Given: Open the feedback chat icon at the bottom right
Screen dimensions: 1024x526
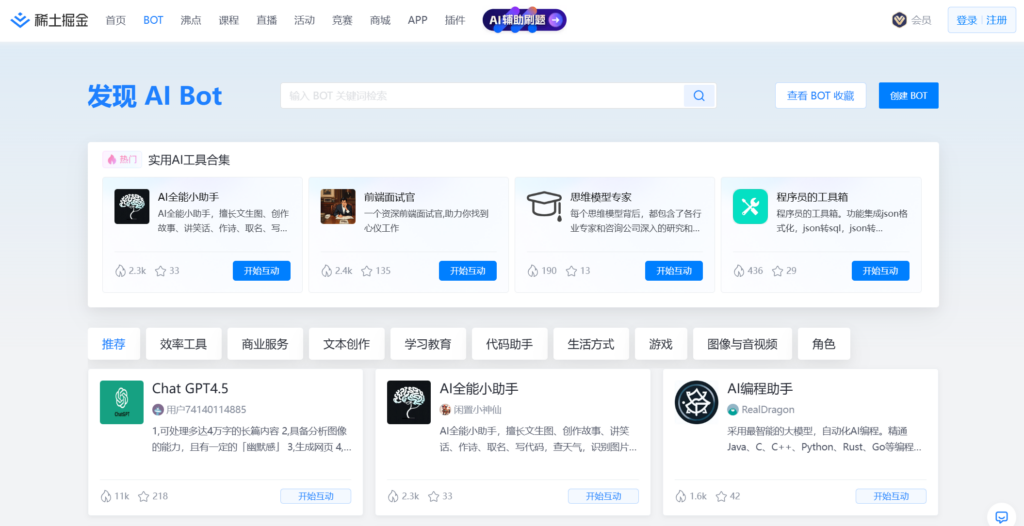Looking at the screenshot, I should pyautogui.click(x=1001, y=515).
